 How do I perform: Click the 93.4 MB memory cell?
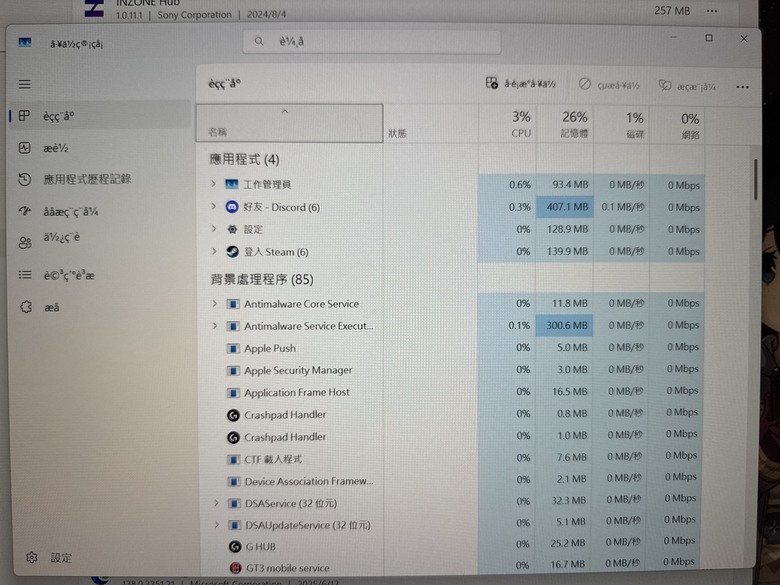coord(565,185)
